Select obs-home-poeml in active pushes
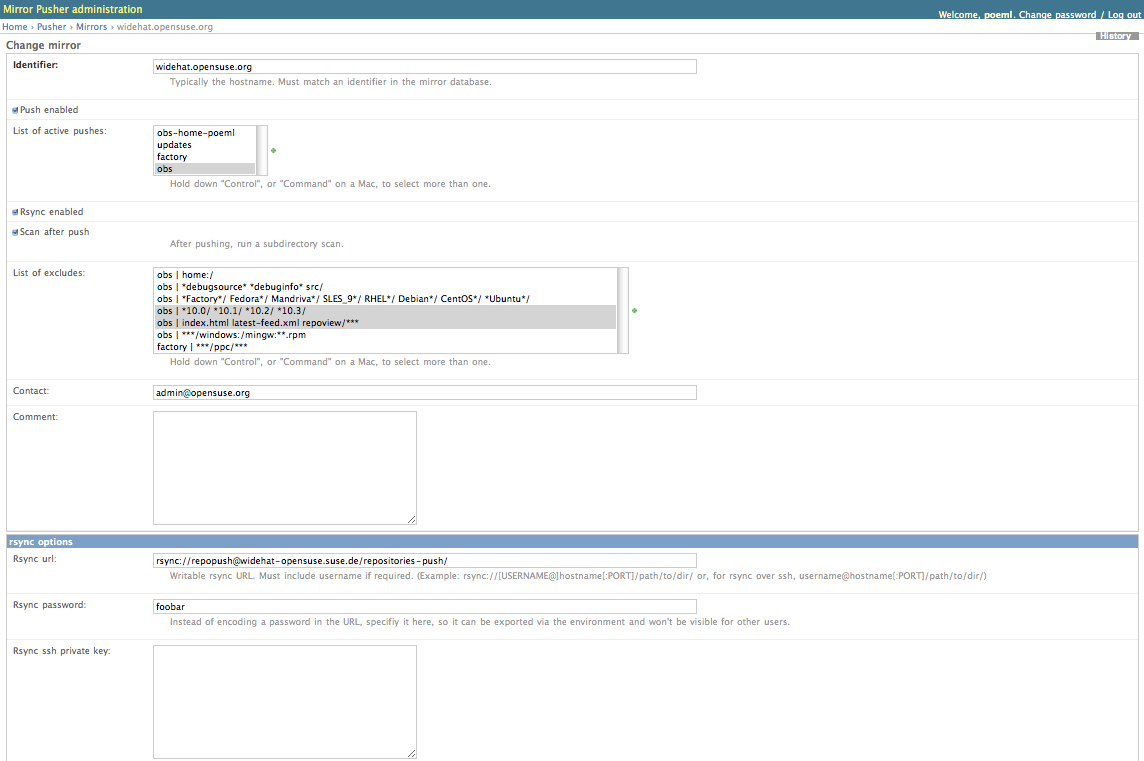The height and width of the screenshot is (761, 1144). click(x=205, y=133)
